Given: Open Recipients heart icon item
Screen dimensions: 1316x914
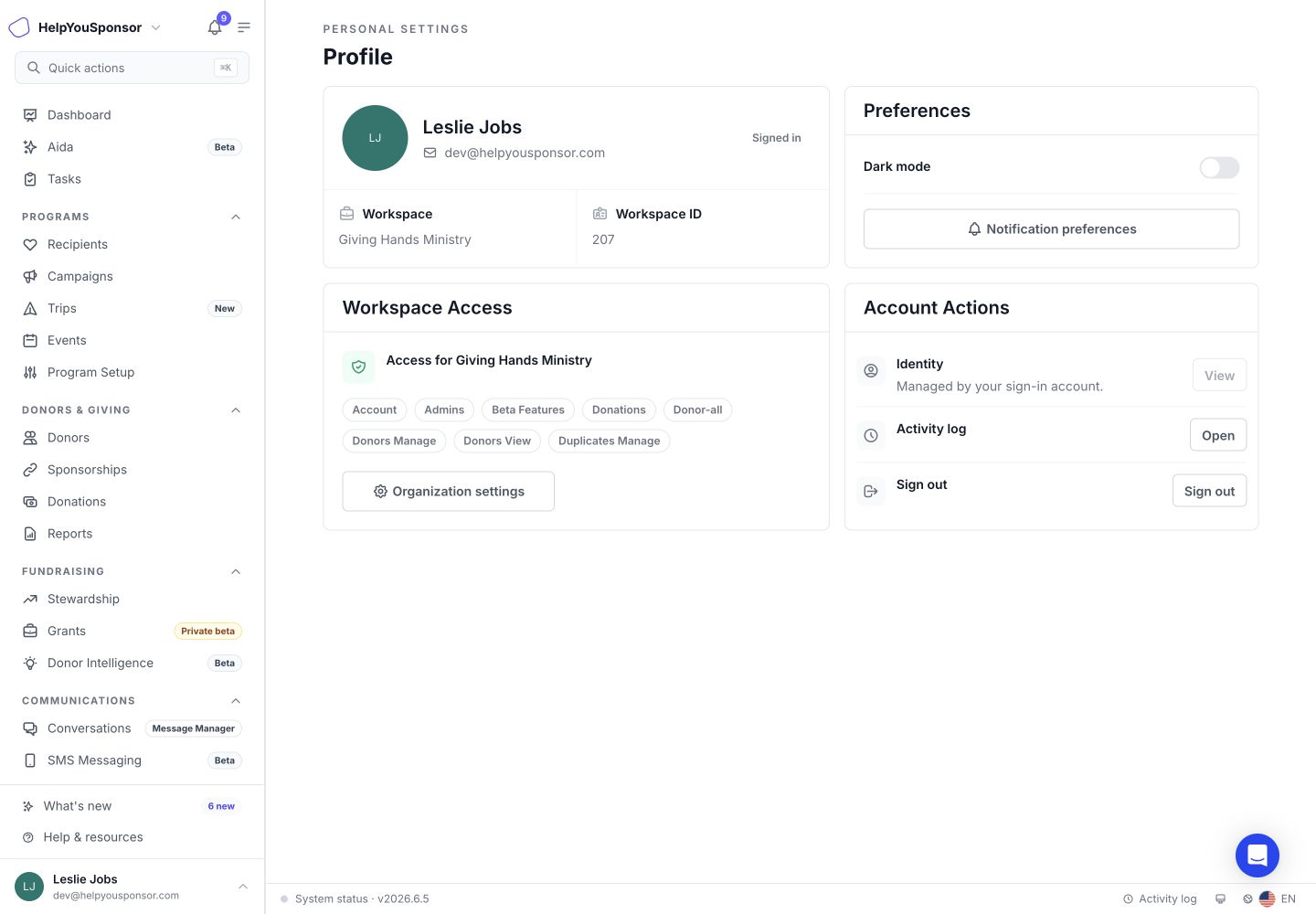Looking at the screenshot, I should 132,244.
